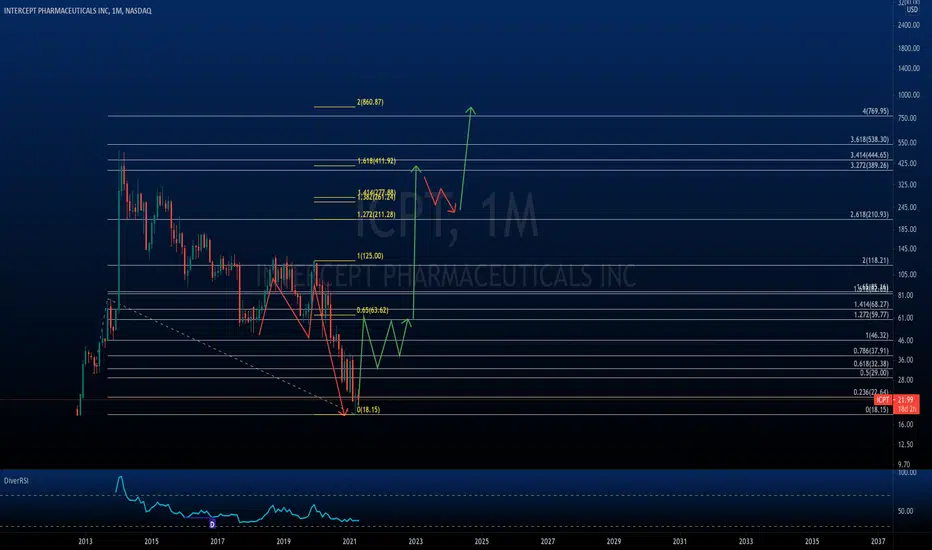The width and height of the screenshot is (932, 550).
Task: Select the 1.618(411.92) yellow Fibonacci label
Action: [x=376, y=161]
